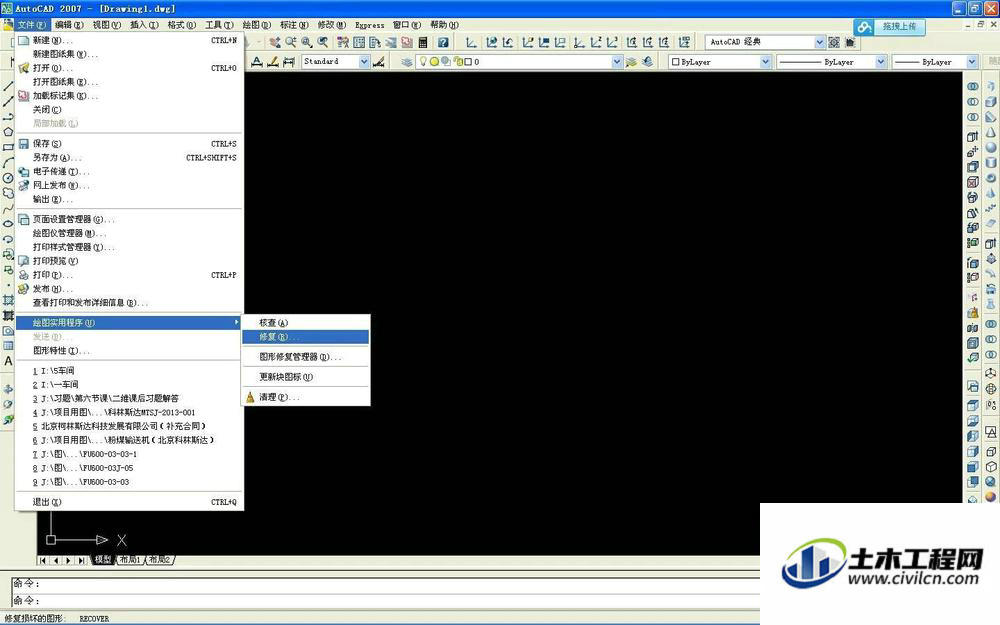Image resolution: width=1000 pixels, height=625 pixels.
Task: Choose 新建 (New) in File menu
Action: coord(128,40)
